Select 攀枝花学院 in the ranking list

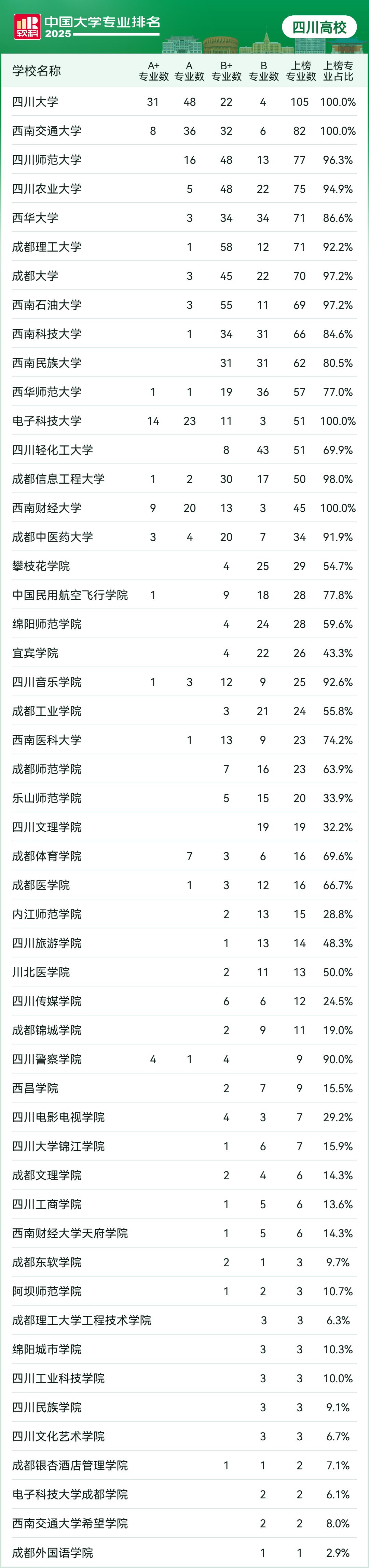click(x=41, y=566)
